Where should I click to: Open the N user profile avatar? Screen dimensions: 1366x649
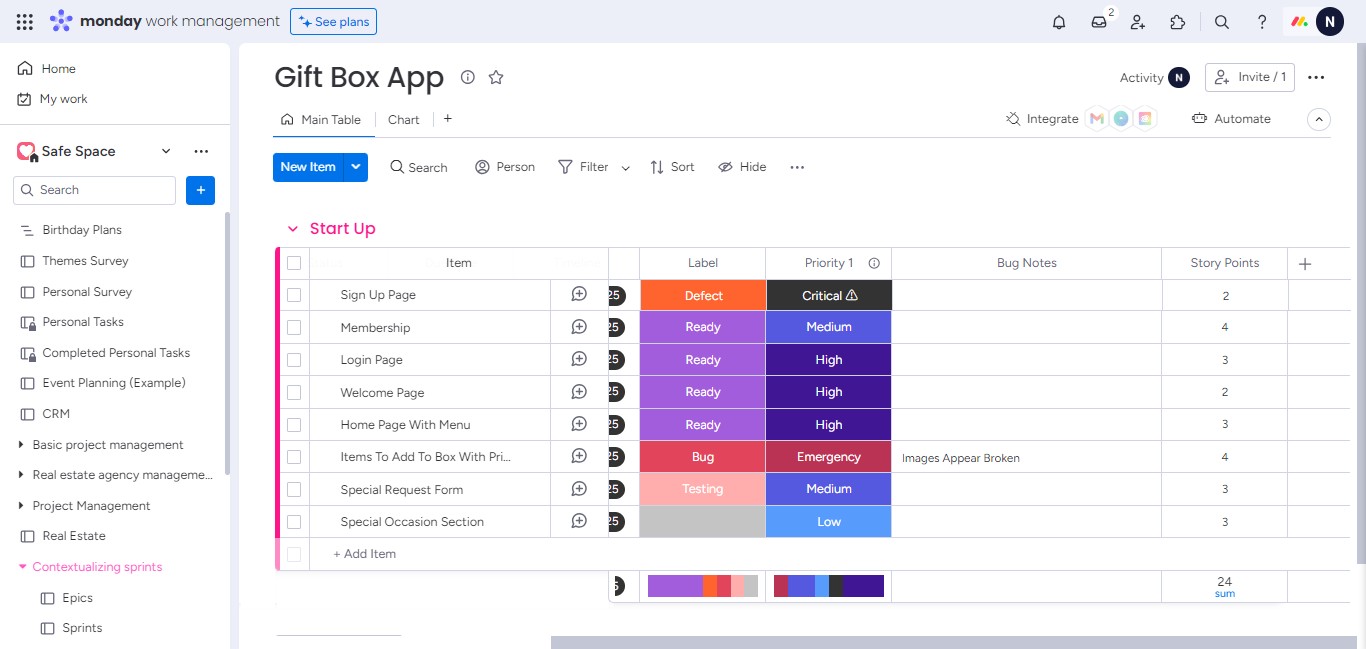tap(1330, 21)
